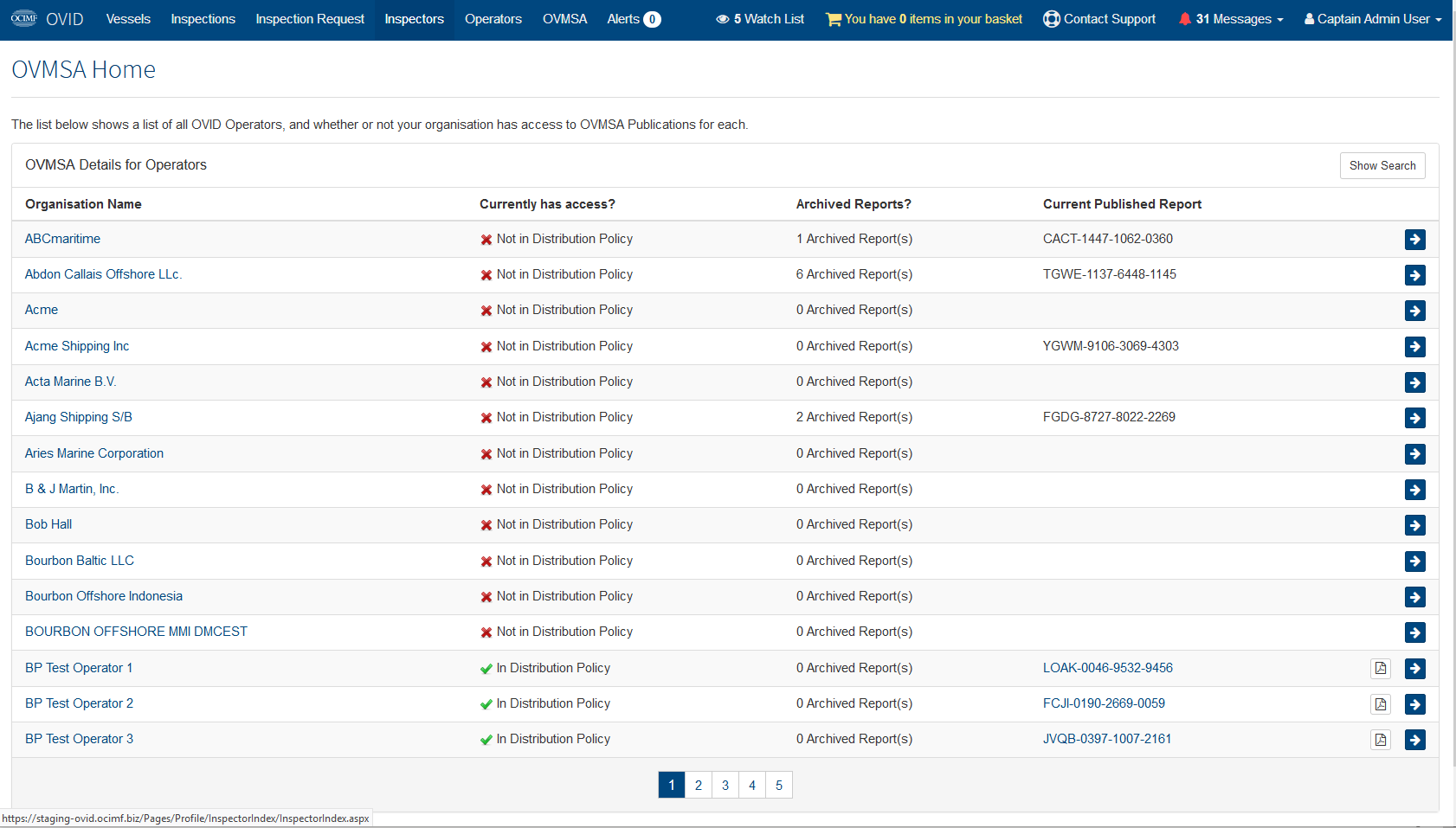
Task: Click 6 Archived Report(s) cell
Action: point(854,274)
